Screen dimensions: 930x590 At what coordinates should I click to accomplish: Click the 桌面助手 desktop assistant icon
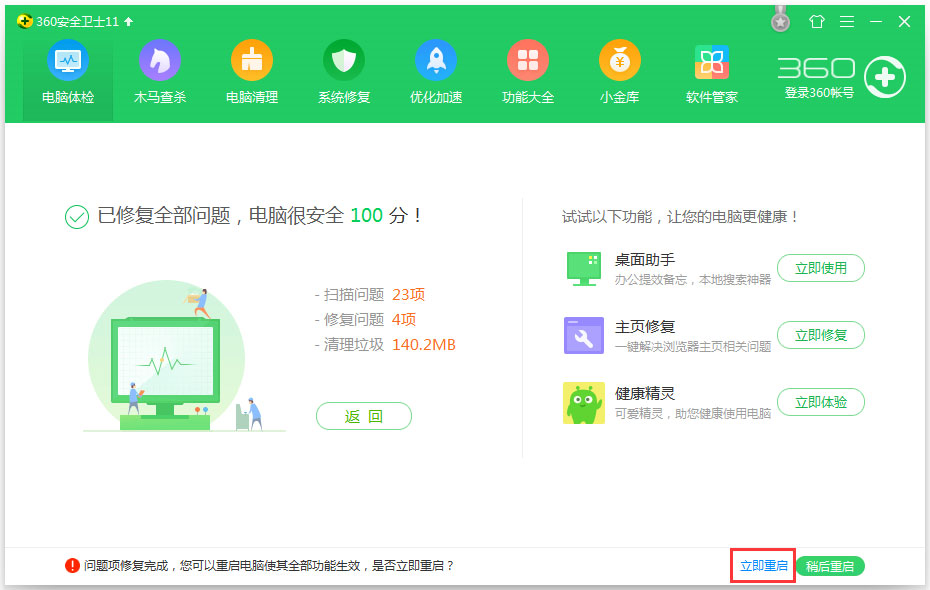tap(583, 267)
